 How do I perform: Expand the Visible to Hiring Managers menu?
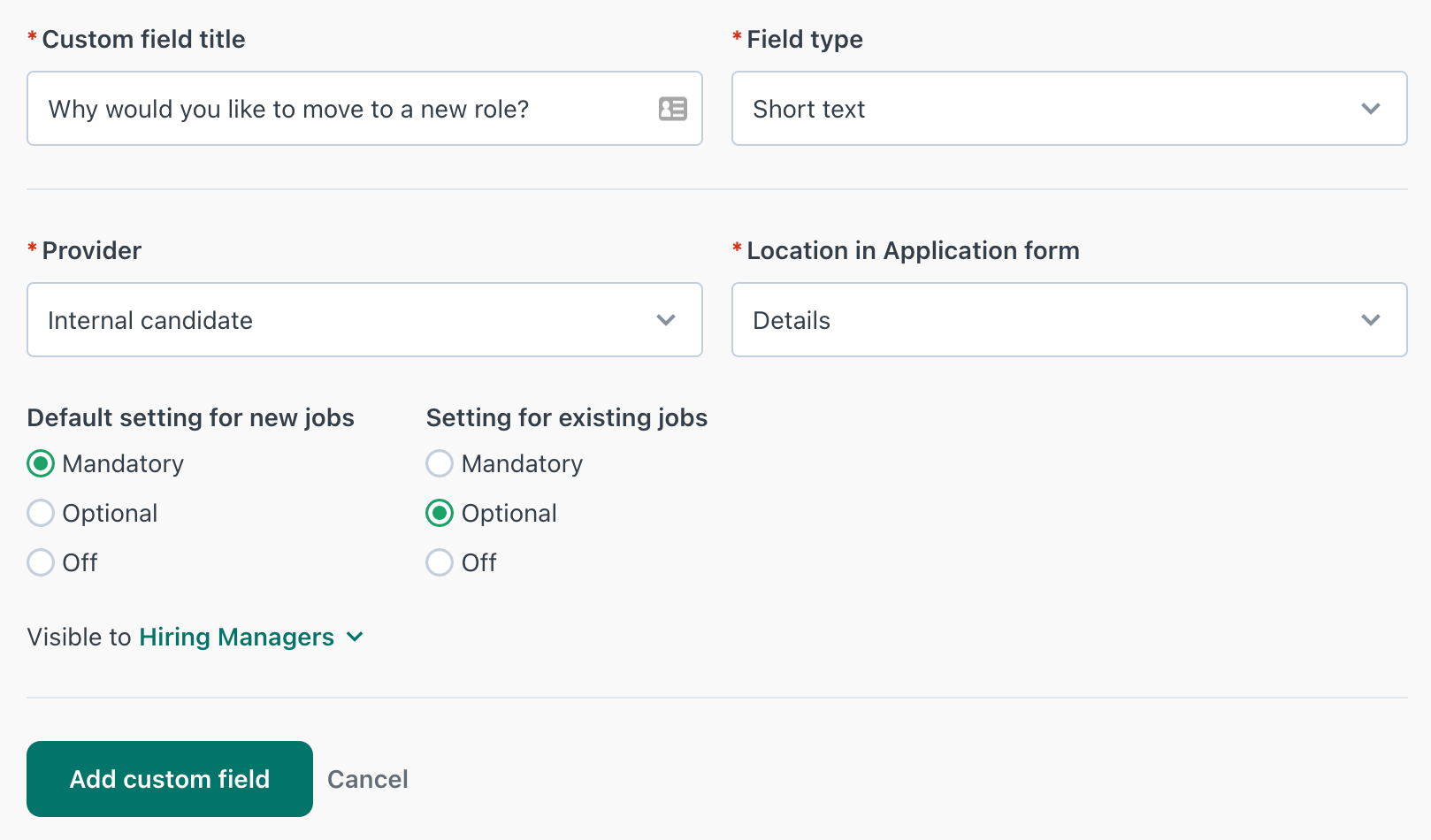point(251,637)
